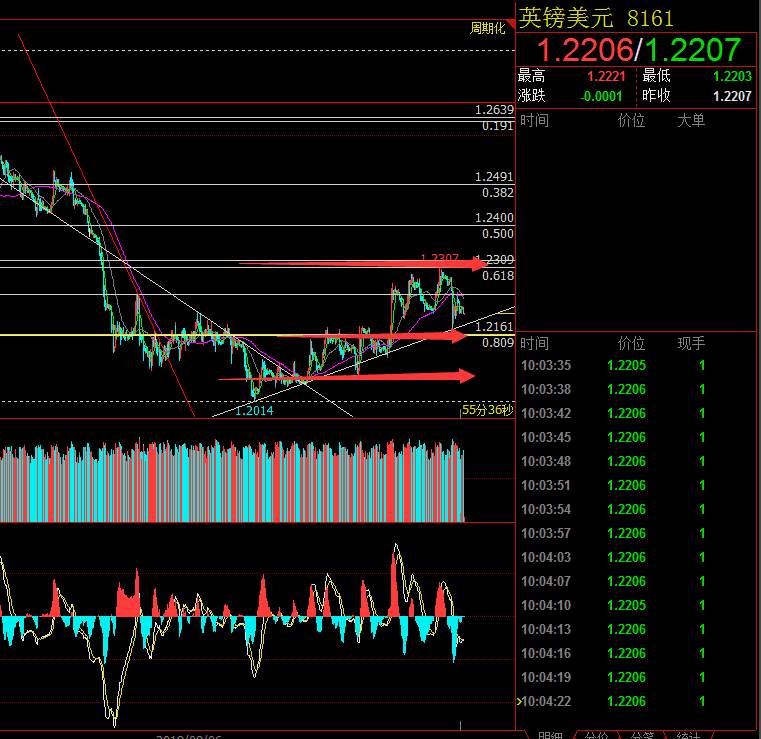Click the red triangle beside 周期化
Viewport: 761px width, 739px height.
click(x=511, y=23)
